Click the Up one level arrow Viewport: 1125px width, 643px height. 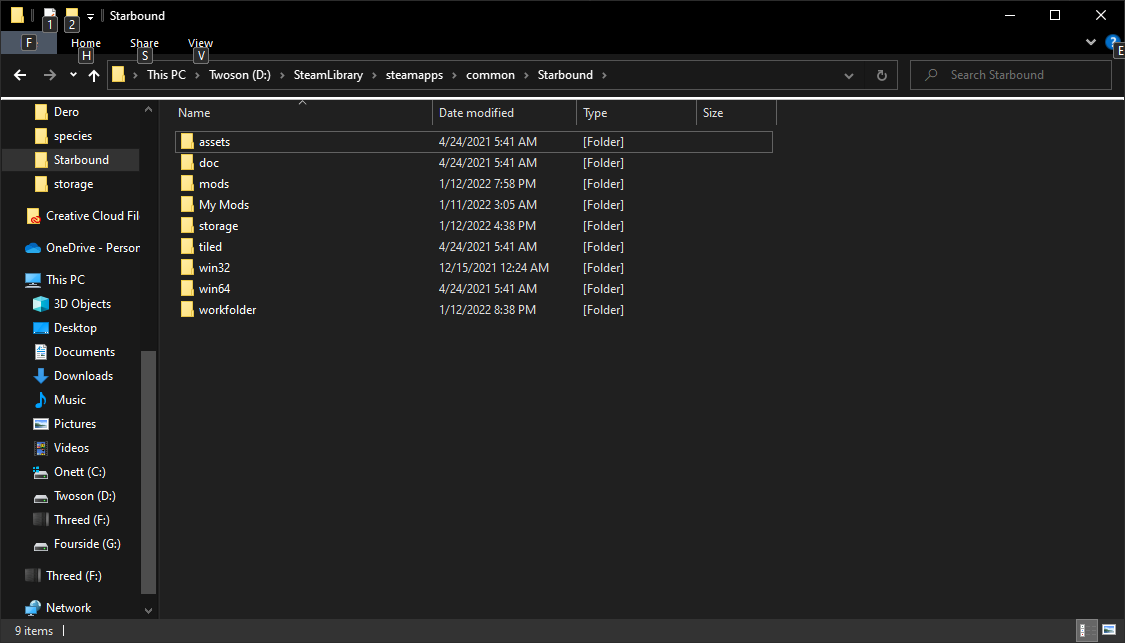[94, 75]
